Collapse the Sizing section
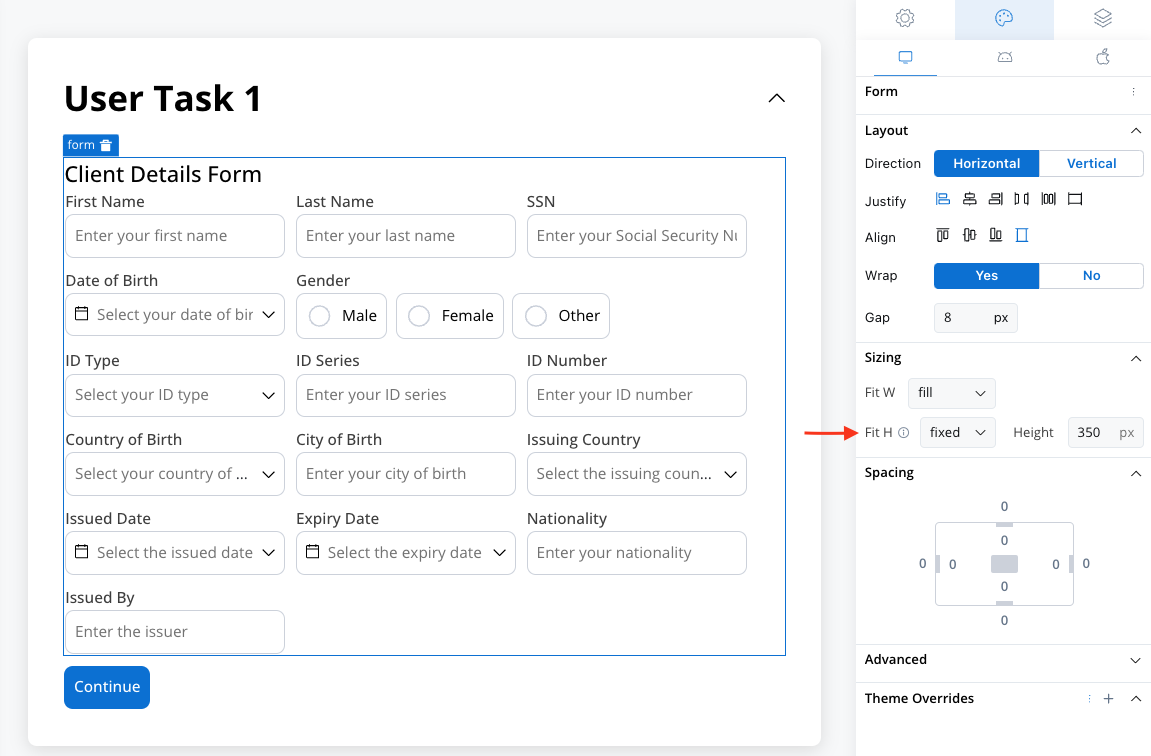The height and width of the screenshot is (756, 1151). click(x=1136, y=358)
